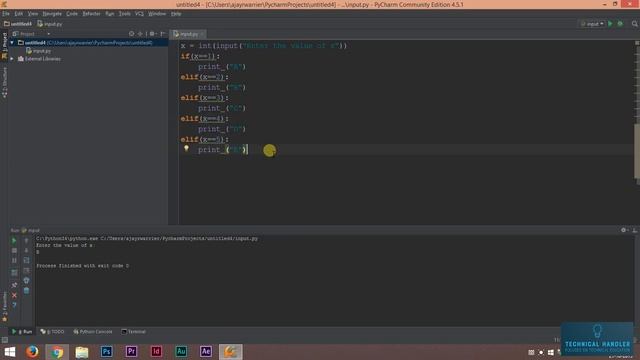This screenshot has width=640, height=360.
Task: Restore layout icon in Run panel
Action: (14, 272)
